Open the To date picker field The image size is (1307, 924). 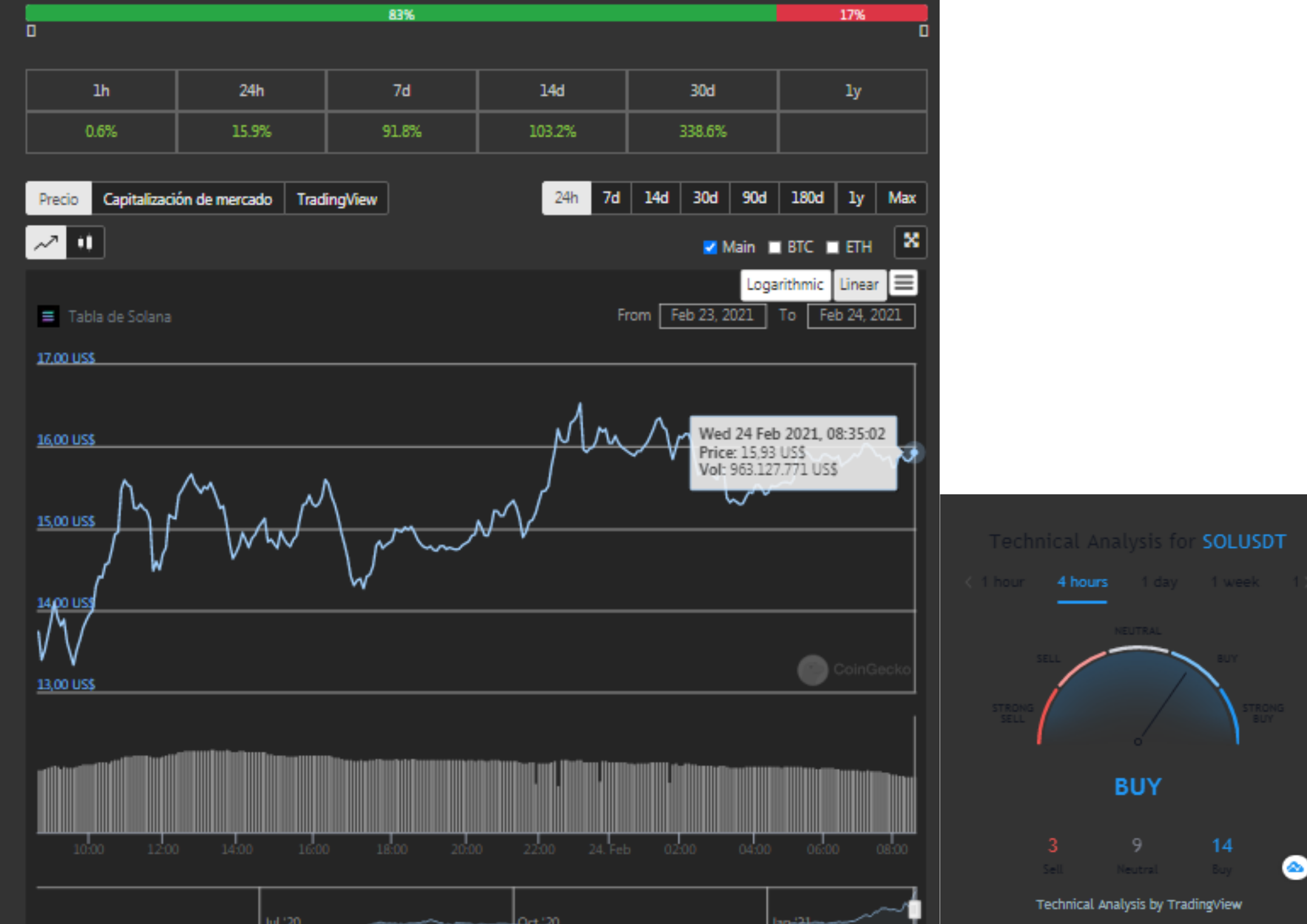tap(860, 316)
